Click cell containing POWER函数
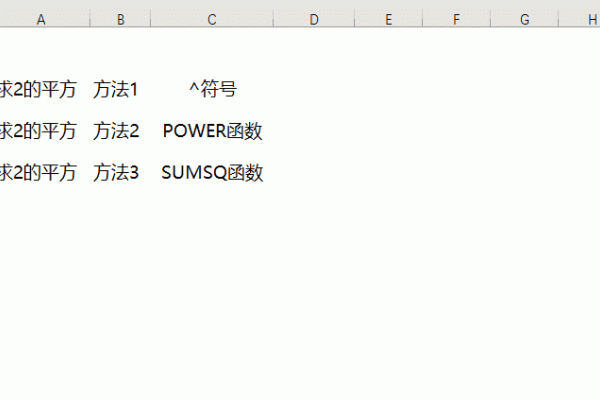 click(x=212, y=131)
